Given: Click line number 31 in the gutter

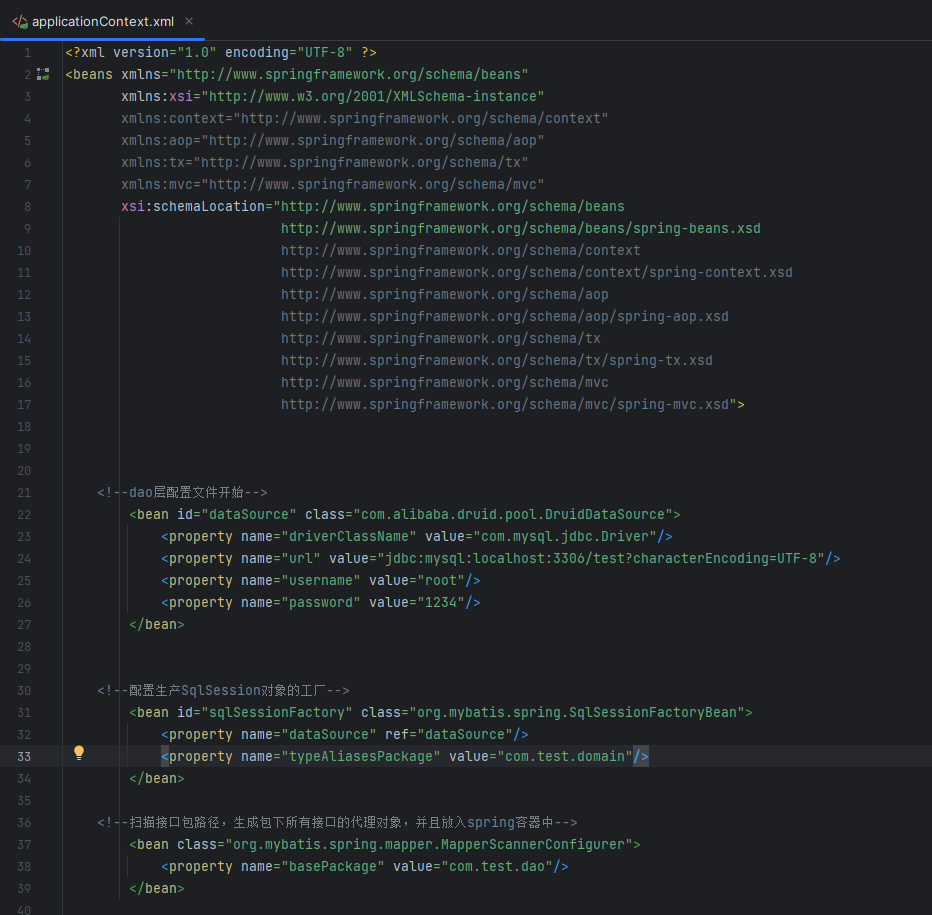Looking at the screenshot, I should pos(24,712).
